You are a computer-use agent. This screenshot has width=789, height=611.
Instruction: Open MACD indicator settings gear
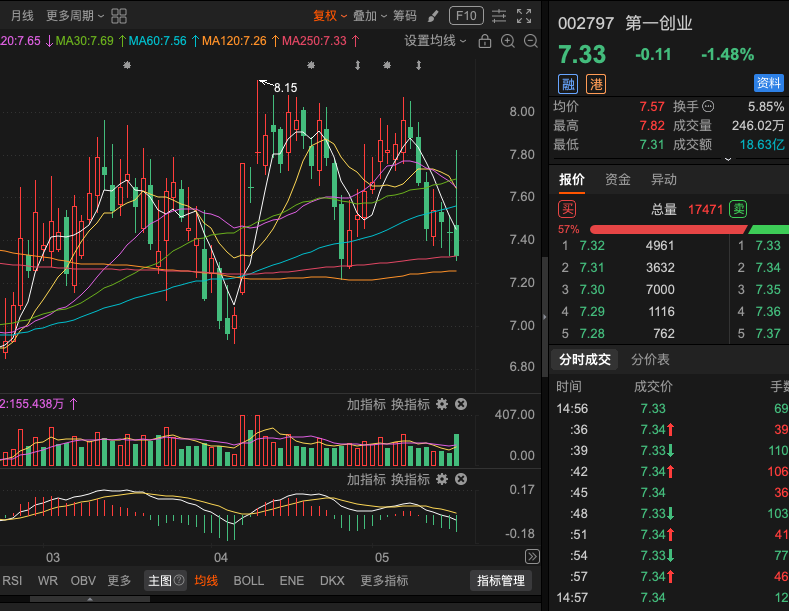442,479
